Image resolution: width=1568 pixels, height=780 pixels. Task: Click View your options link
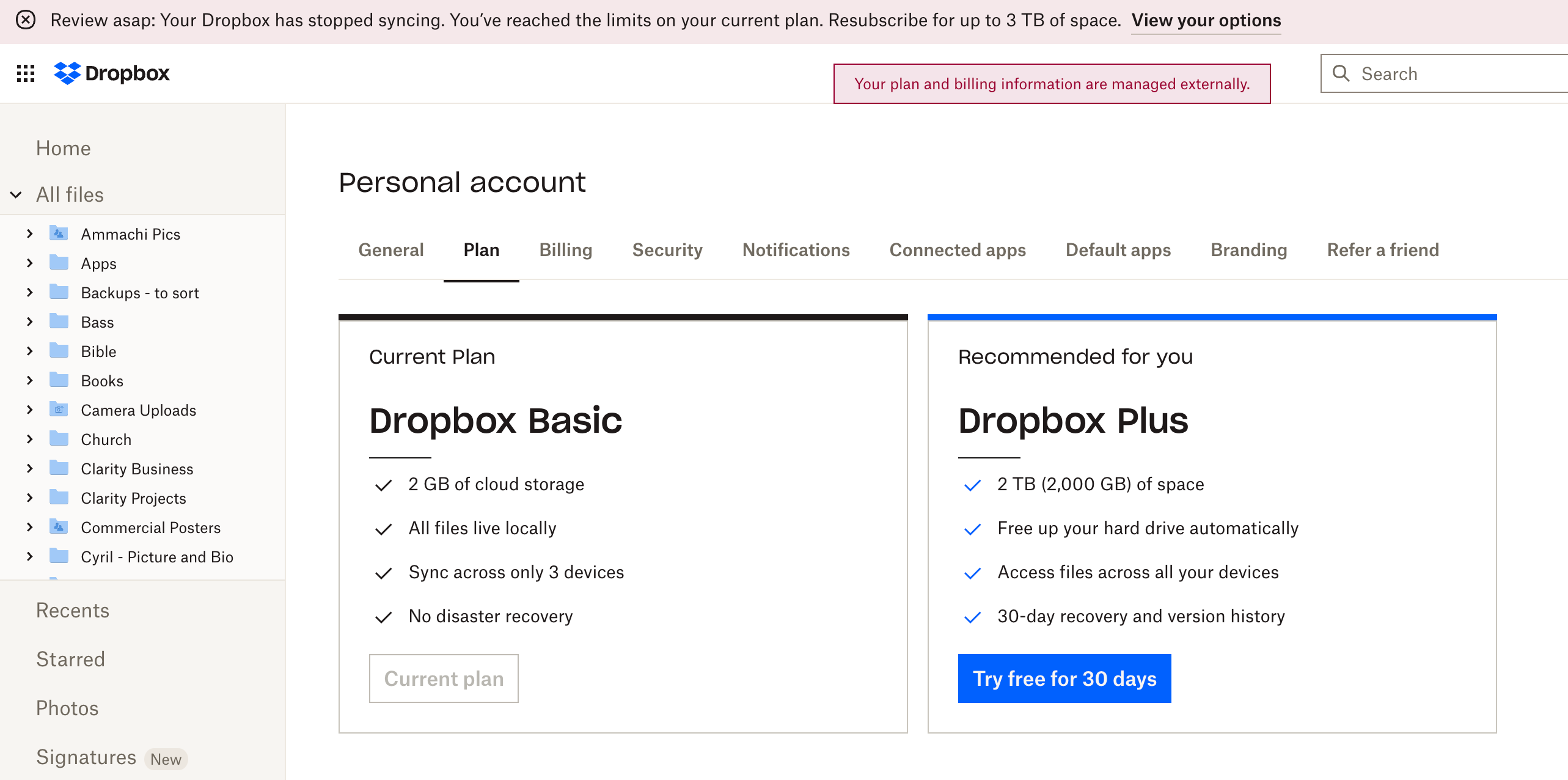click(x=1206, y=21)
